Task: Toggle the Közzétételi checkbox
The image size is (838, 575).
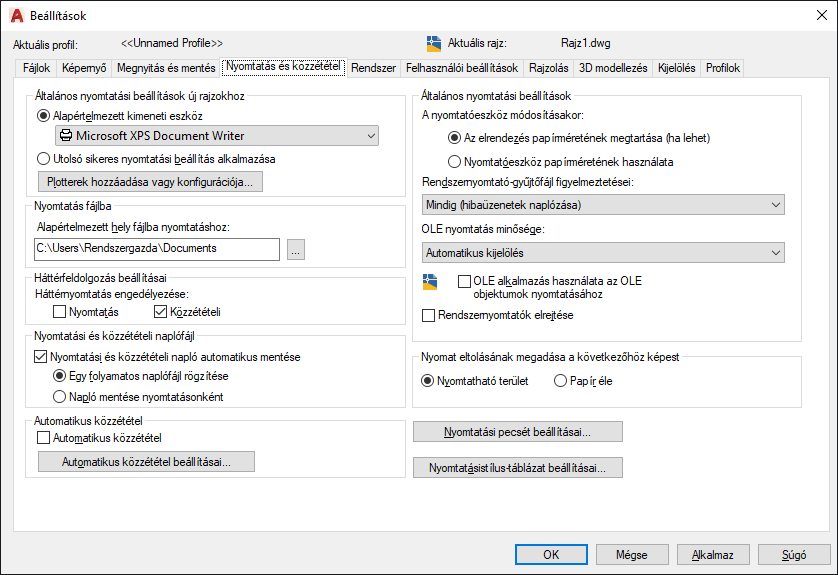Action: pos(160,312)
